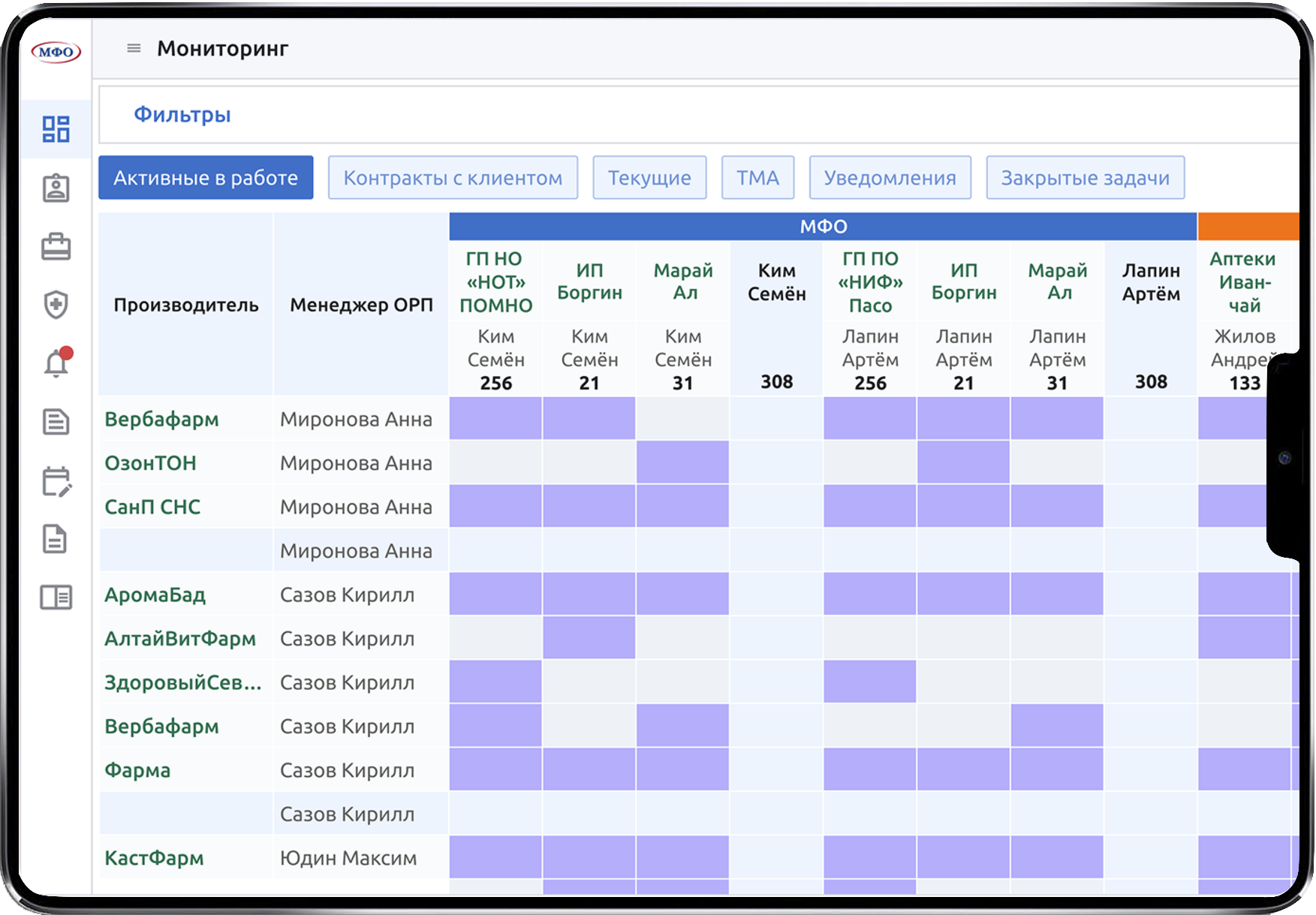Open the АлтайВитФарм manufacturer link
The image size is (1316, 915).
click(x=180, y=639)
